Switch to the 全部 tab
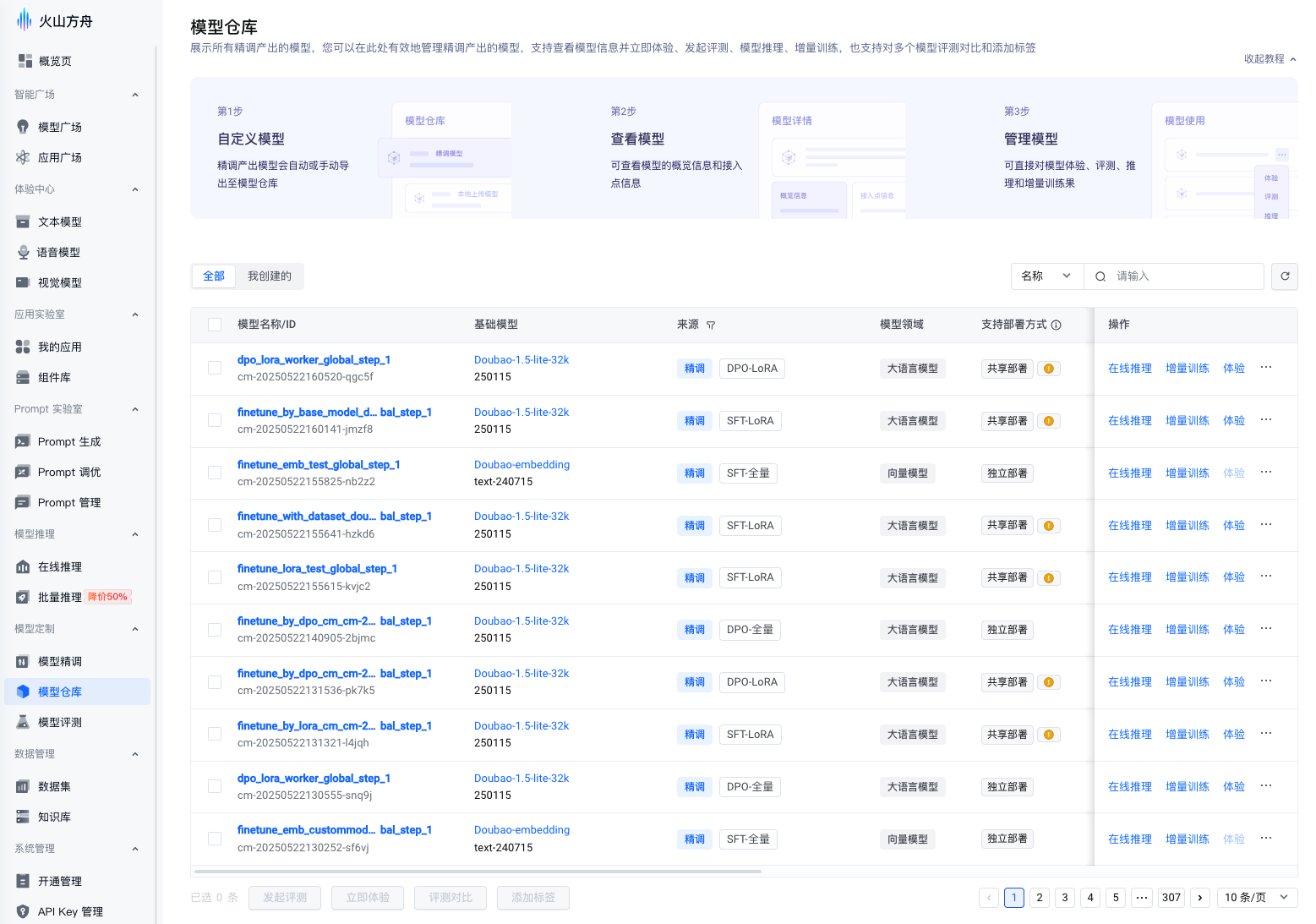The image size is (1316, 924). tap(214, 276)
